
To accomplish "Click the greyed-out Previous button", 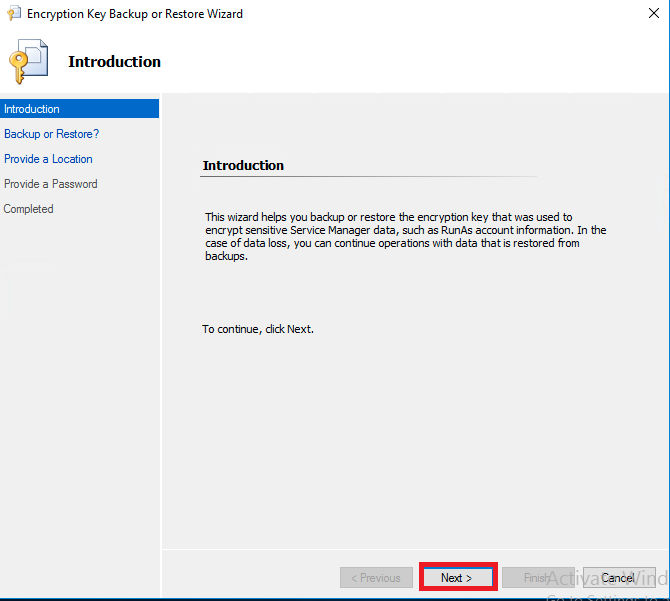I will [377, 578].
